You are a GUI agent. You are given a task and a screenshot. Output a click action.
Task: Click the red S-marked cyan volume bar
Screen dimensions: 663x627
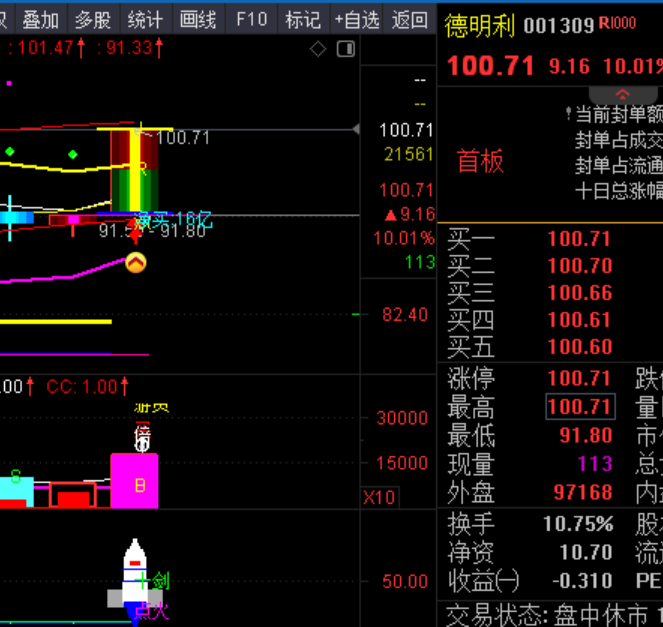coord(16,492)
